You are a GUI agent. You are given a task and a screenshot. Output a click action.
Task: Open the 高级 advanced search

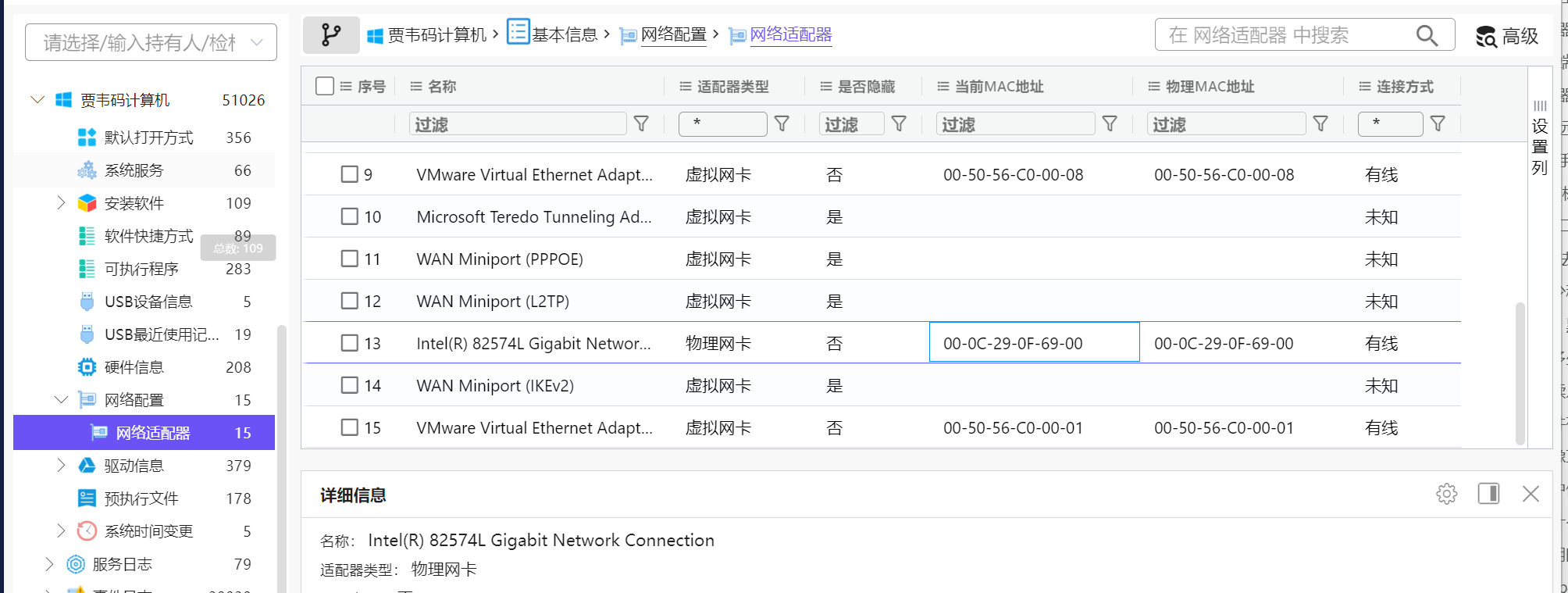[1507, 36]
